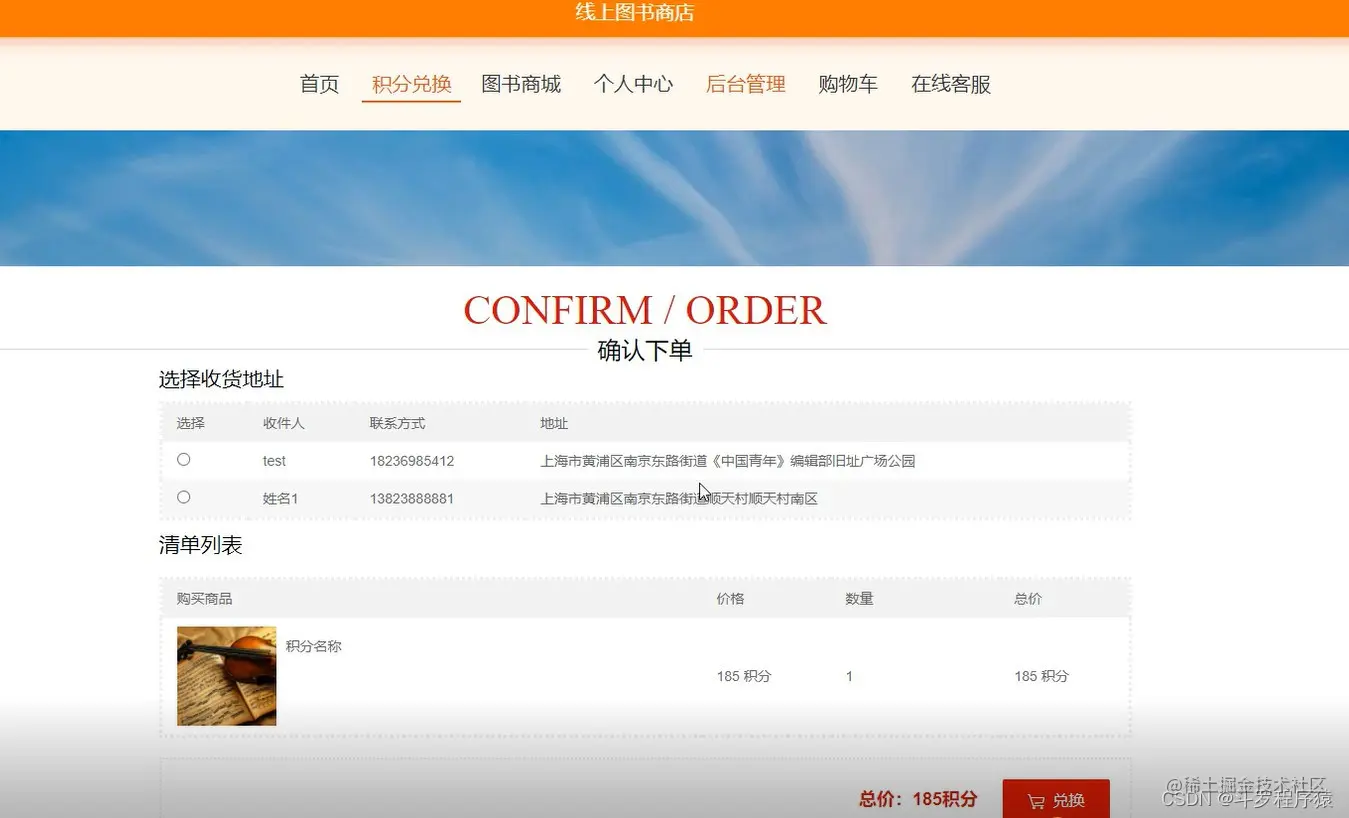Navigate to 图书商城
The image size is (1349, 818).
pos(521,84)
